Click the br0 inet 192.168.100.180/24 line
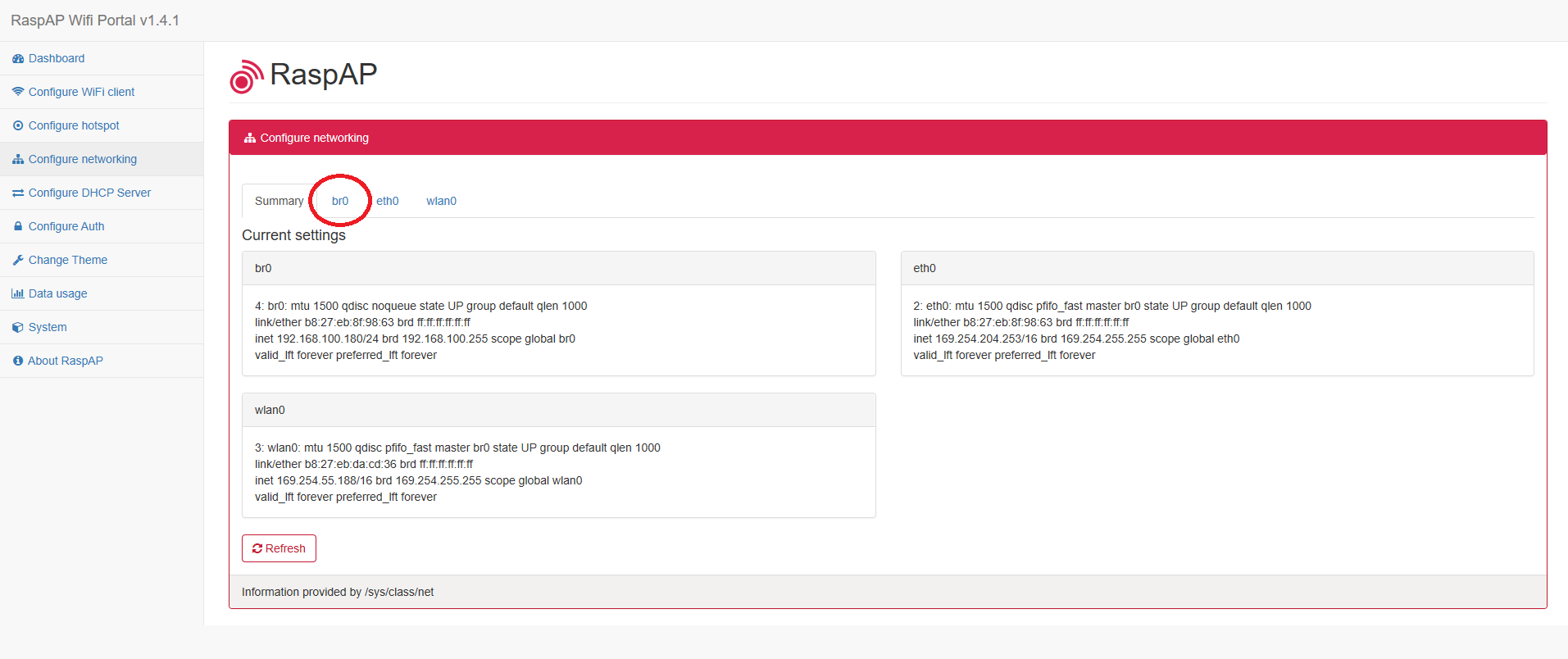This screenshot has width=1568, height=659. tap(415, 339)
